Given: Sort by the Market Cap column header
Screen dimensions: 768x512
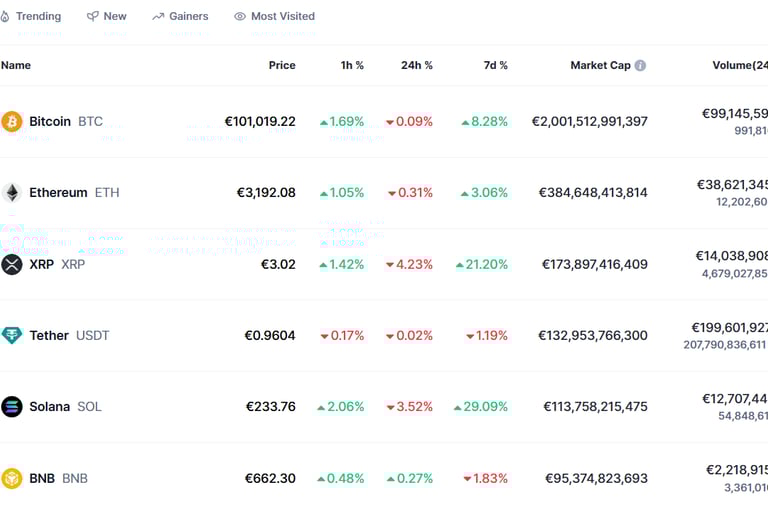Looking at the screenshot, I should pos(600,65).
